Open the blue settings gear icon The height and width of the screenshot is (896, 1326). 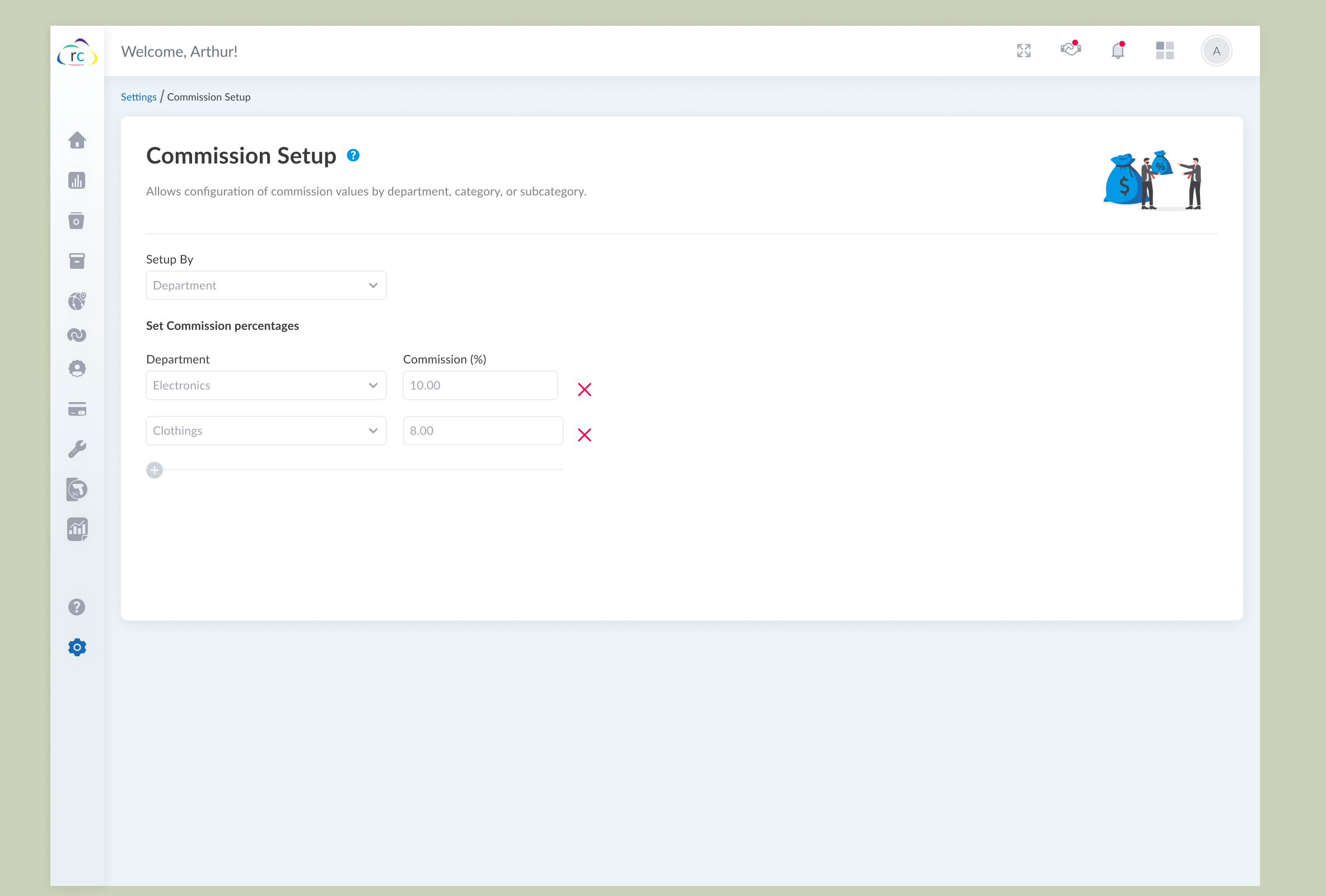(x=77, y=647)
